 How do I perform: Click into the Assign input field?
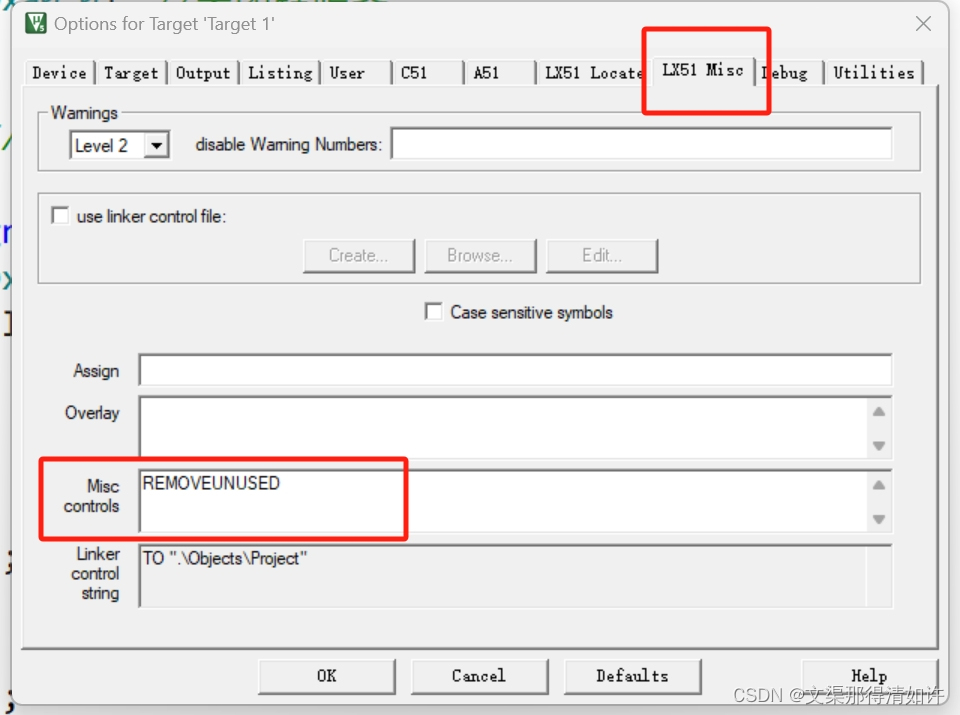(x=515, y=370)
